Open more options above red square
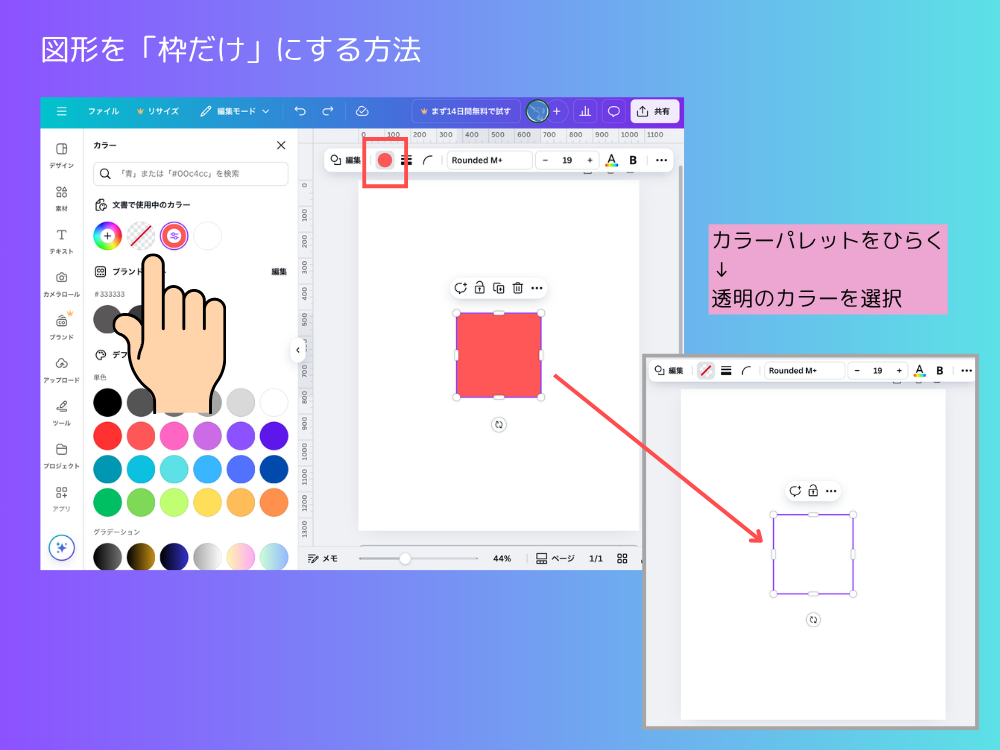1000x750 pixels. (x=537, y=288)
